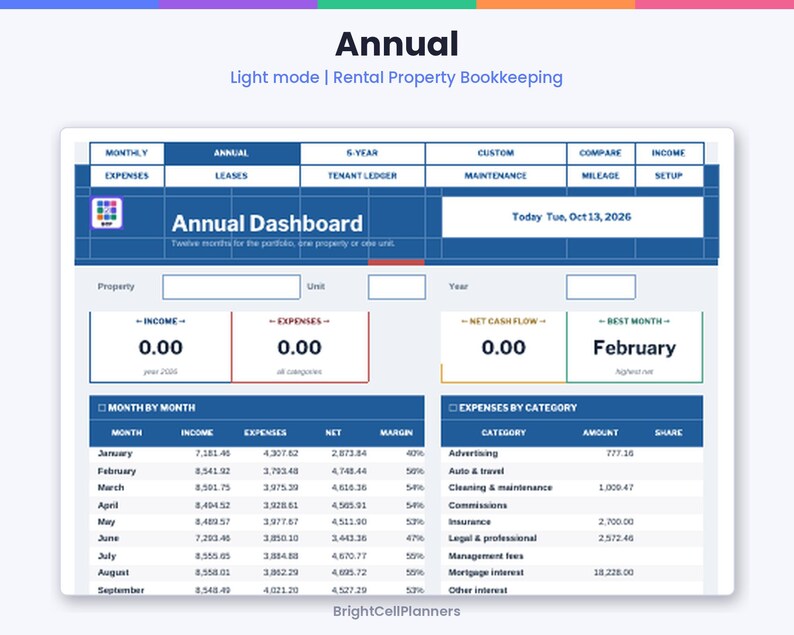Select the July row label

(x=107, y=556)
